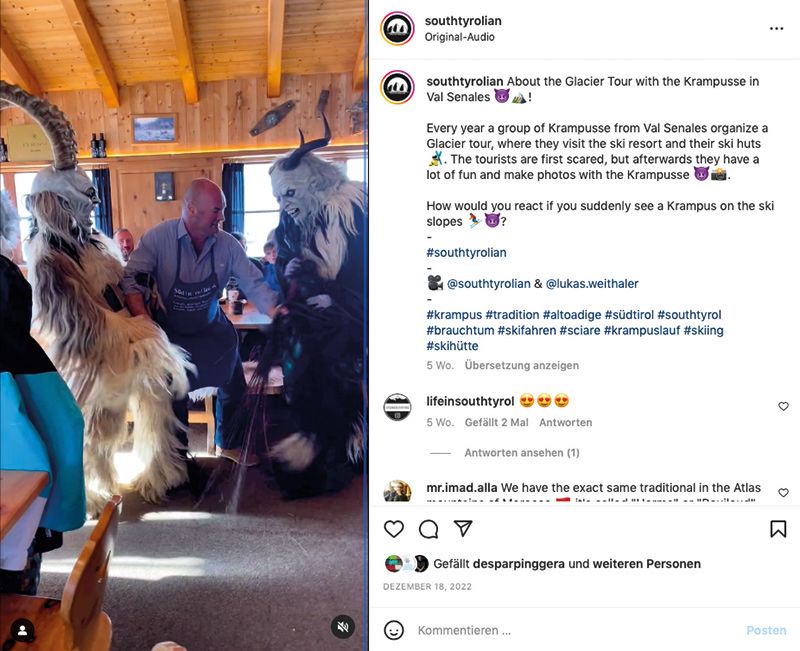Open southtyrolian profile picture in header
The image size is (800, 651).
(x=397, y=29)
